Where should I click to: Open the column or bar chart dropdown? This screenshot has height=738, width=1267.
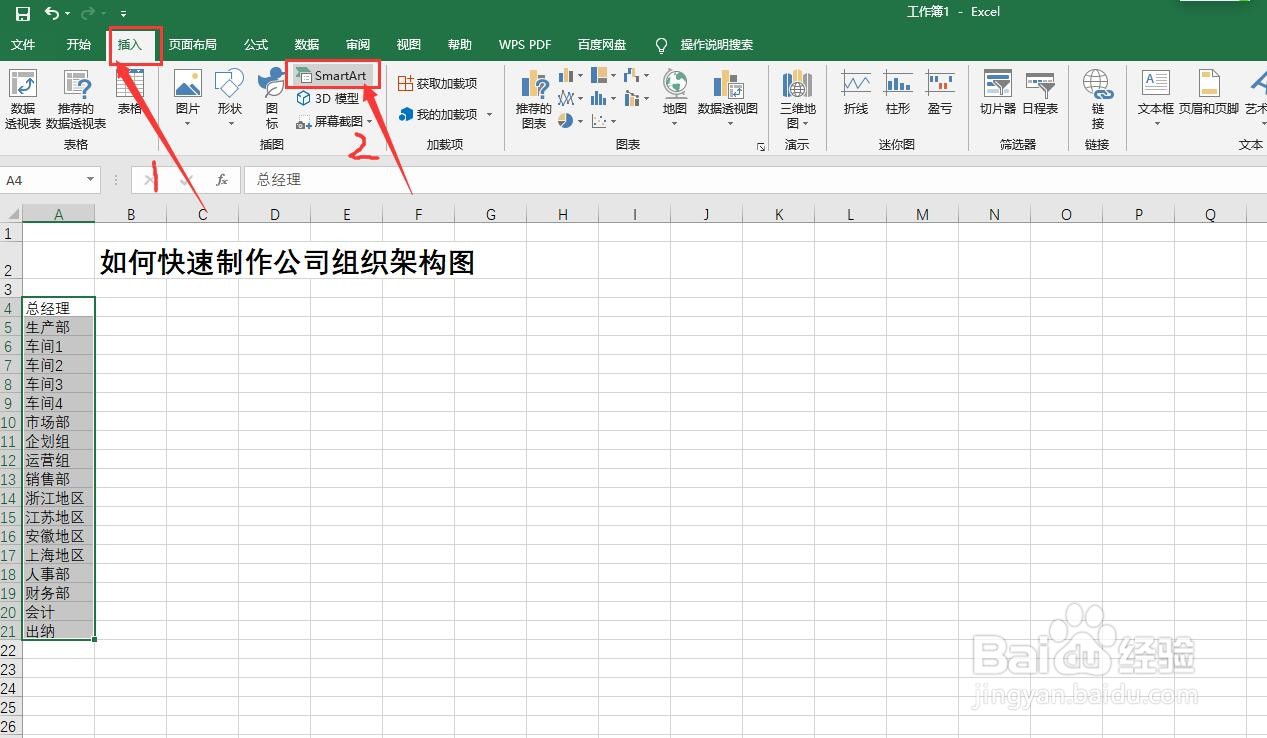pos(570,76)
